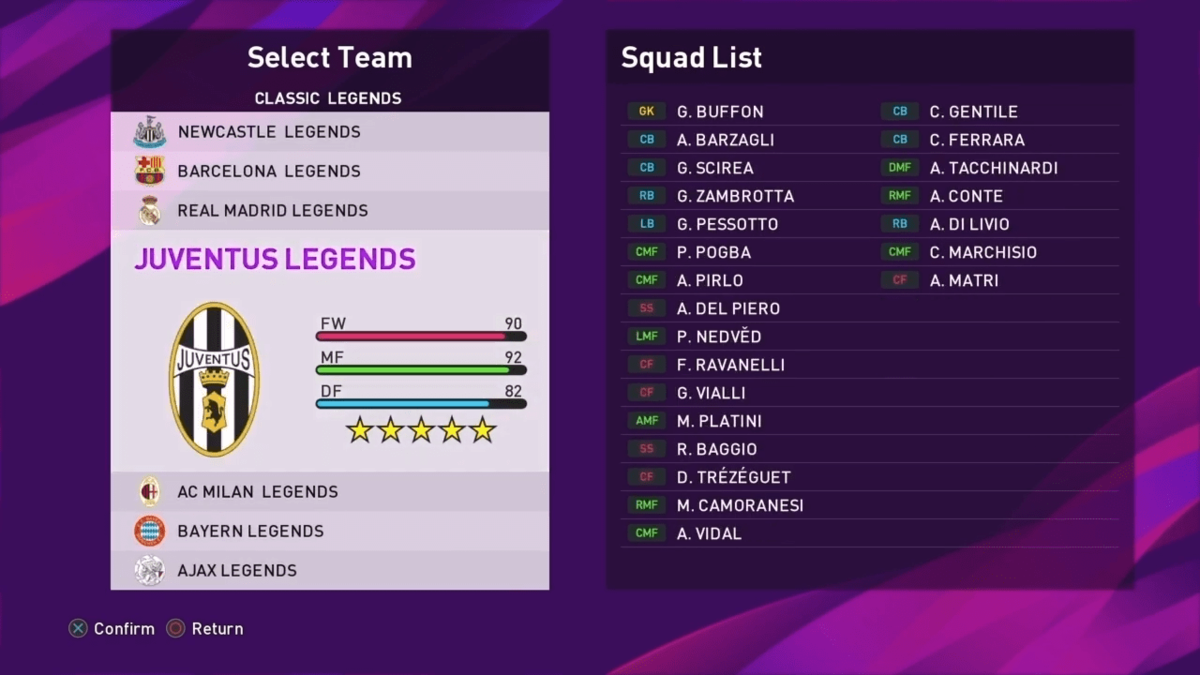Click the Real Madrid Legends crest icon
This screenshot has height=675, width=1200.
coord(150,211)
